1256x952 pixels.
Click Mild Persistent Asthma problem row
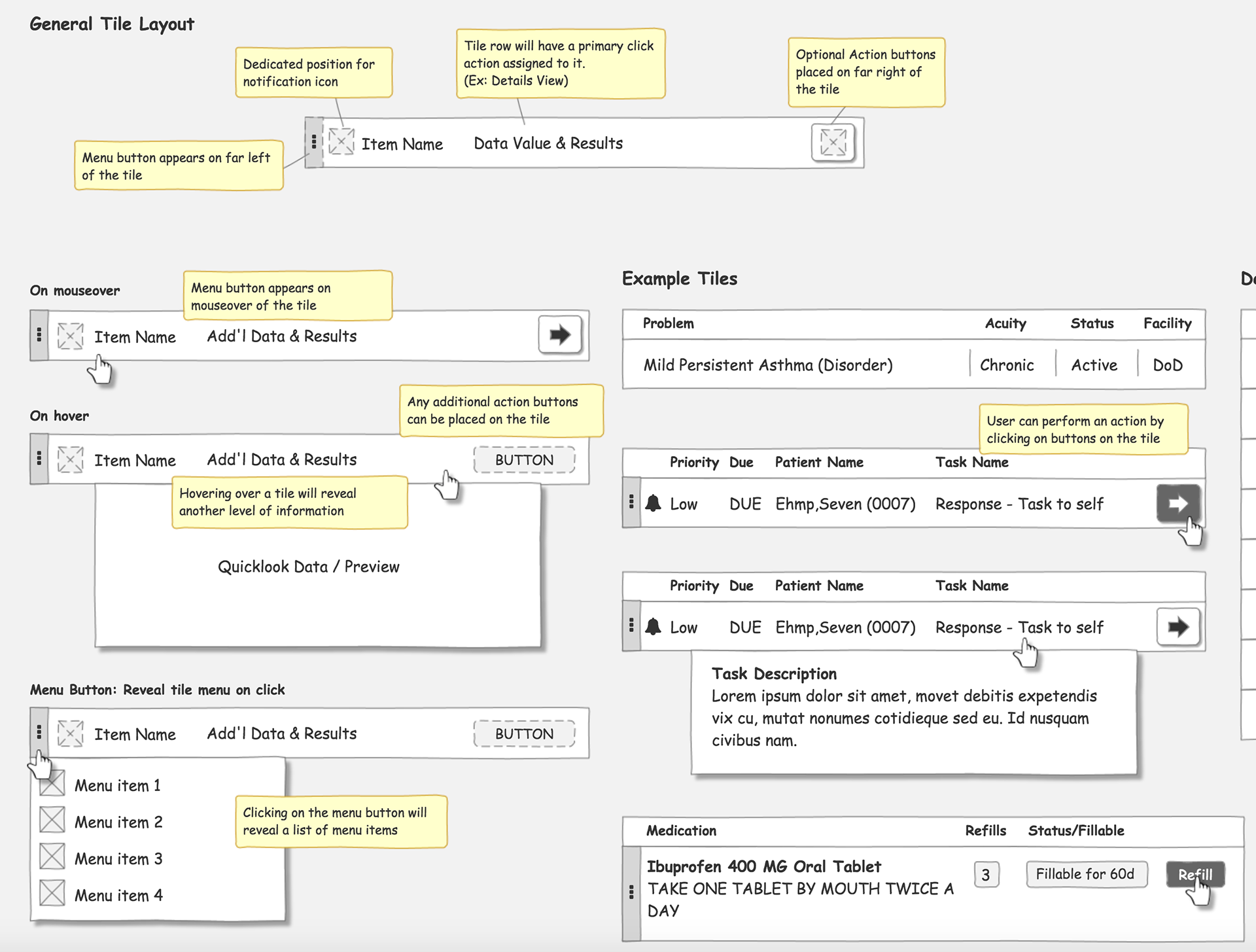tap(767, 365)
